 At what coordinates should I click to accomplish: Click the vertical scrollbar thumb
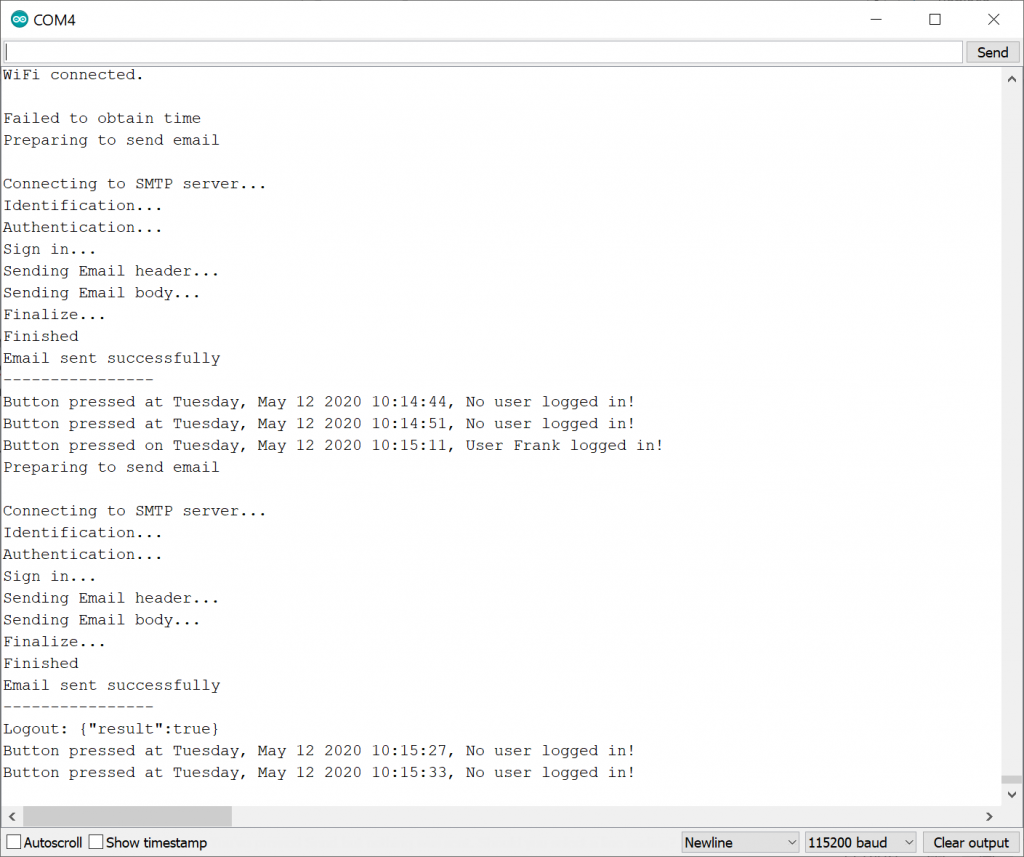coord(1012,779)
